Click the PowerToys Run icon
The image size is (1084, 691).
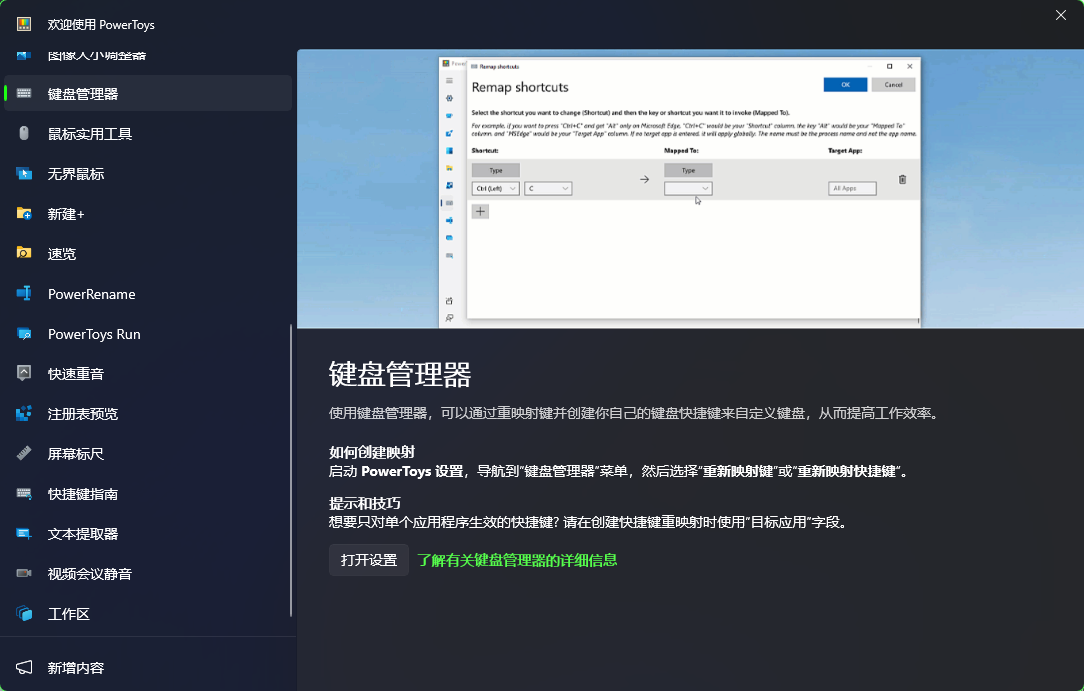tap(24, 334)
